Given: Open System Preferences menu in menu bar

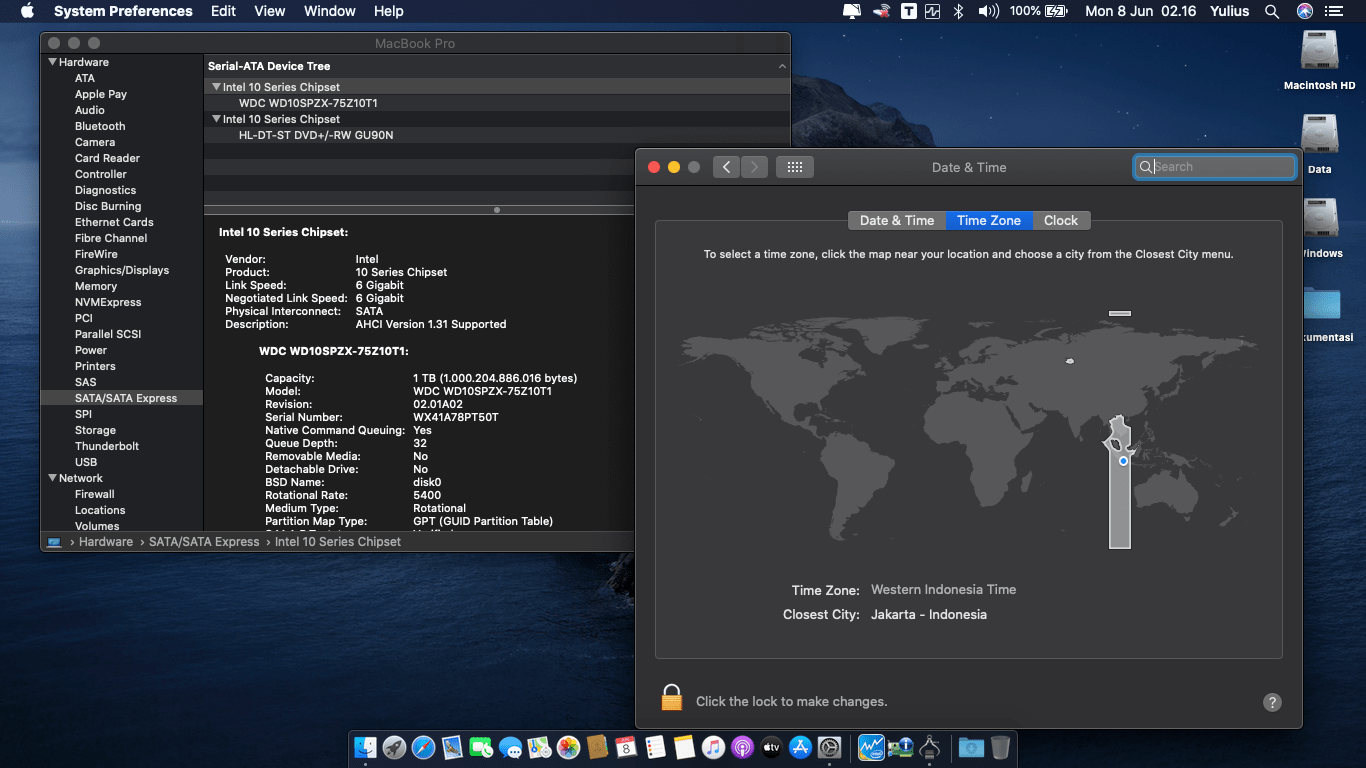Looking at the screenshot, I should pos(123,11).
